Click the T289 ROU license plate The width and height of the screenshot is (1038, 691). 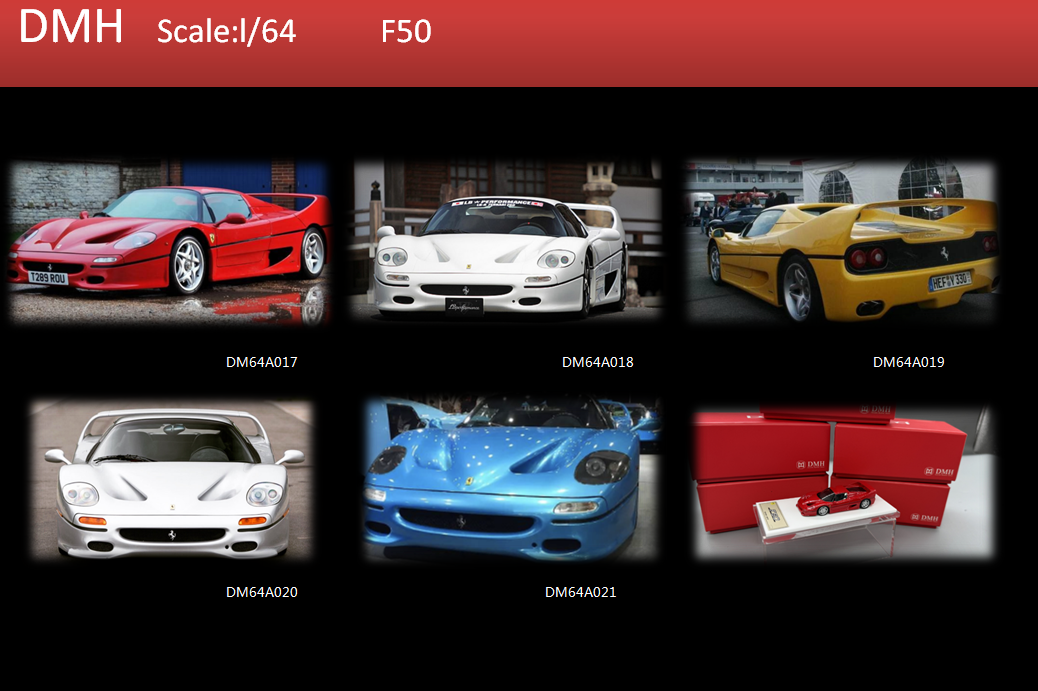pos(48,279)
